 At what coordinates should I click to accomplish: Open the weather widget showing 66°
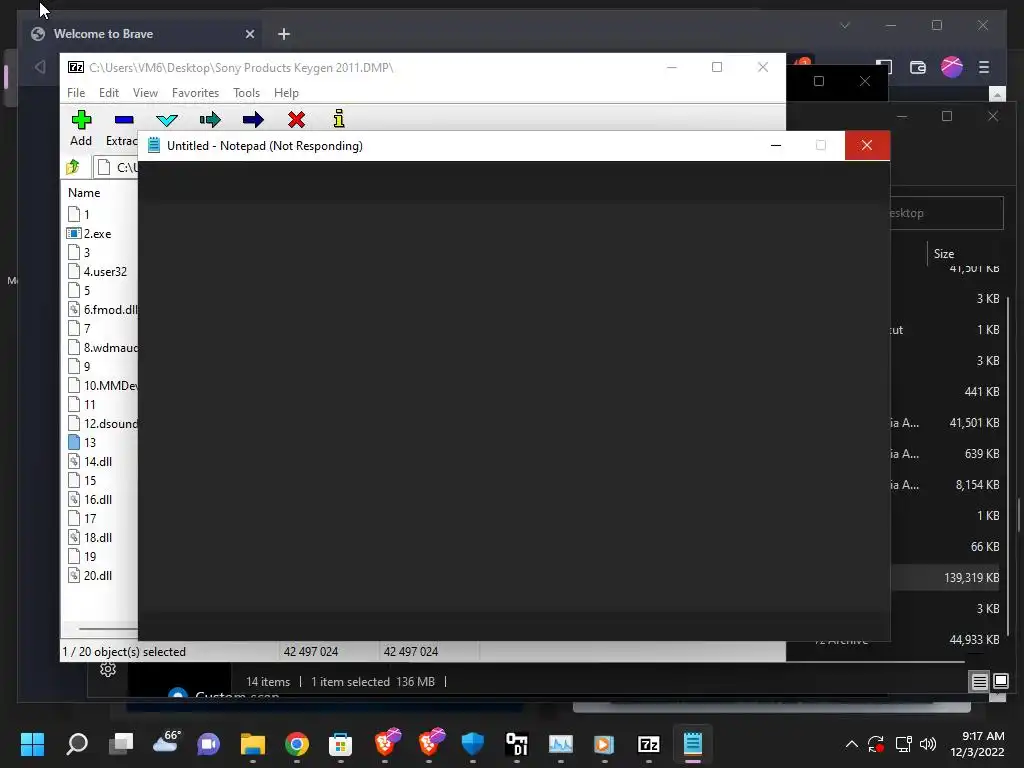pos(166,743)
